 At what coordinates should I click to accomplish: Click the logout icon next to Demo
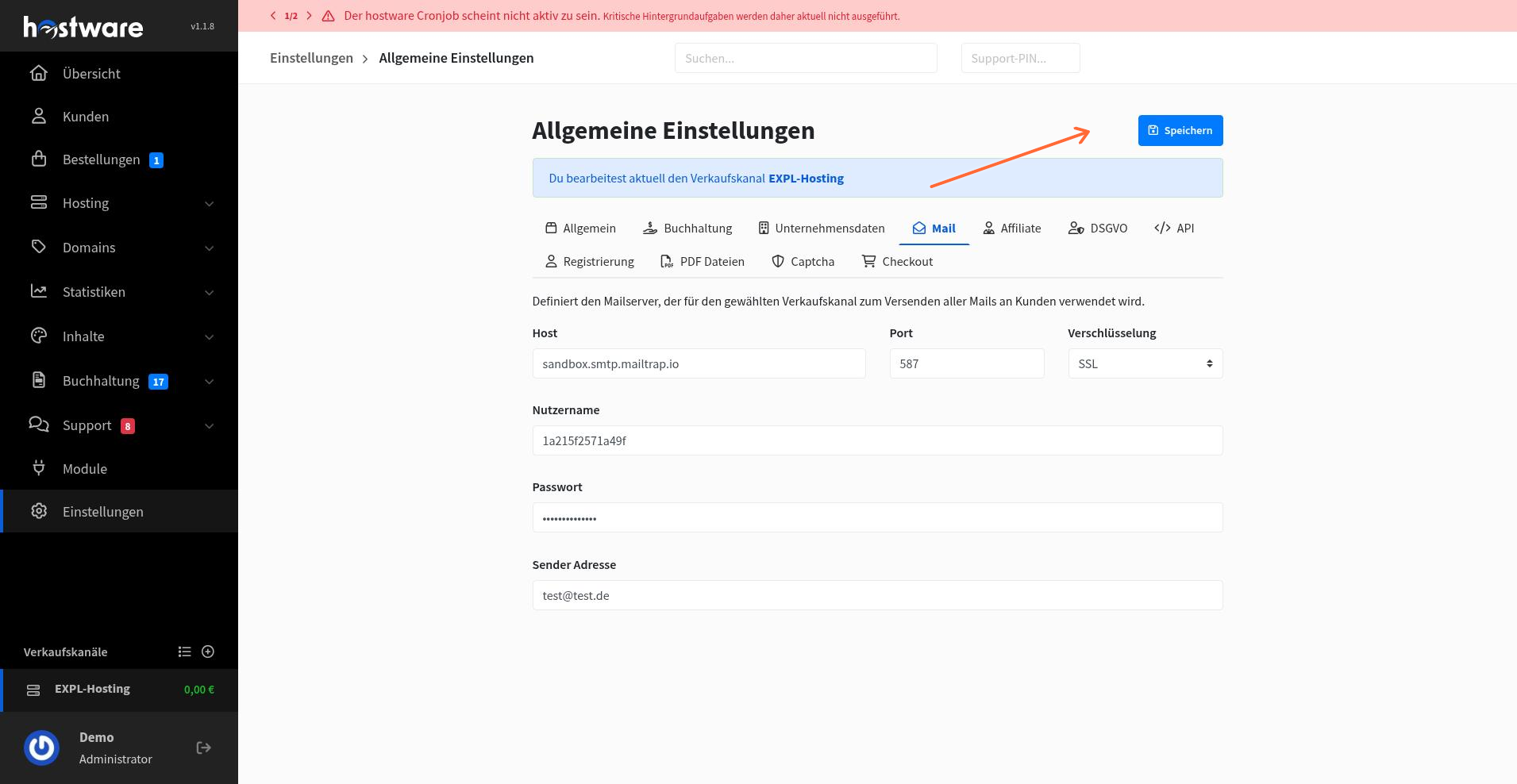[204, 747]
